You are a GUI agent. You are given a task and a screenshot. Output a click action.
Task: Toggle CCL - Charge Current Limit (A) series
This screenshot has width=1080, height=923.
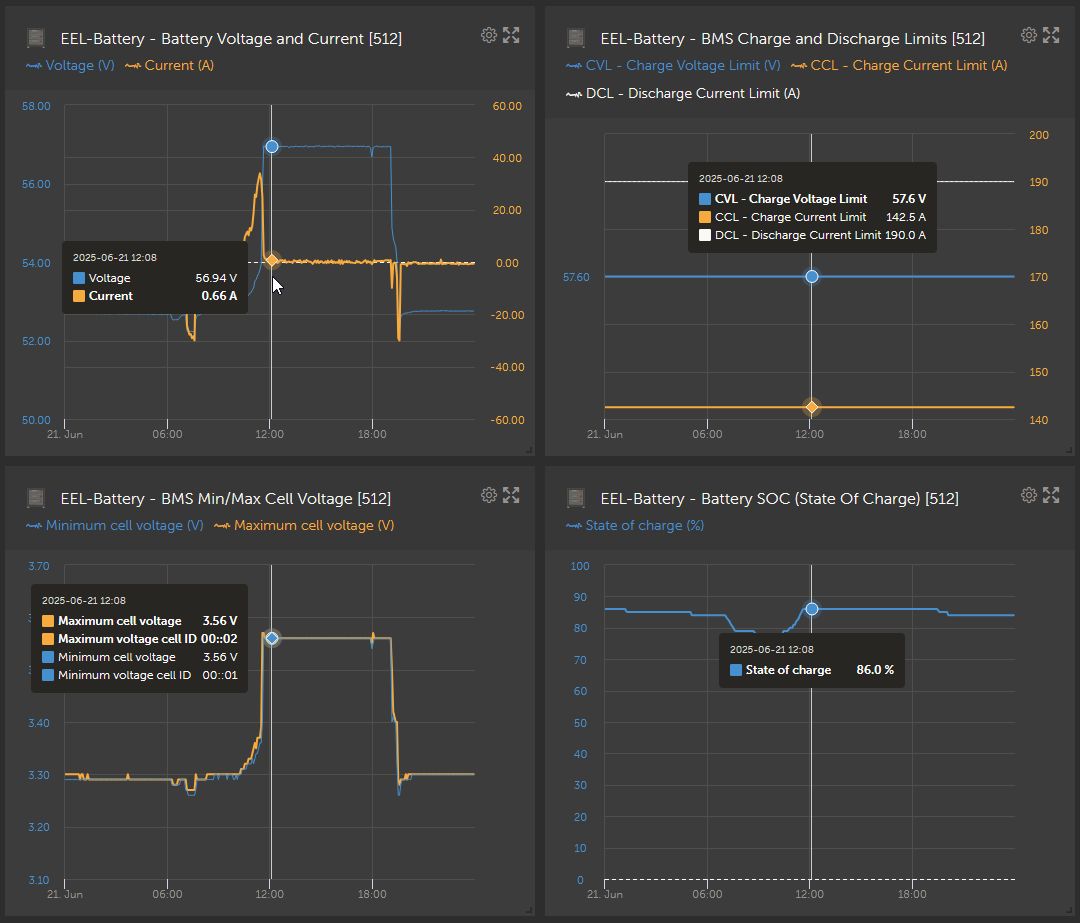[x=899, y=65]
